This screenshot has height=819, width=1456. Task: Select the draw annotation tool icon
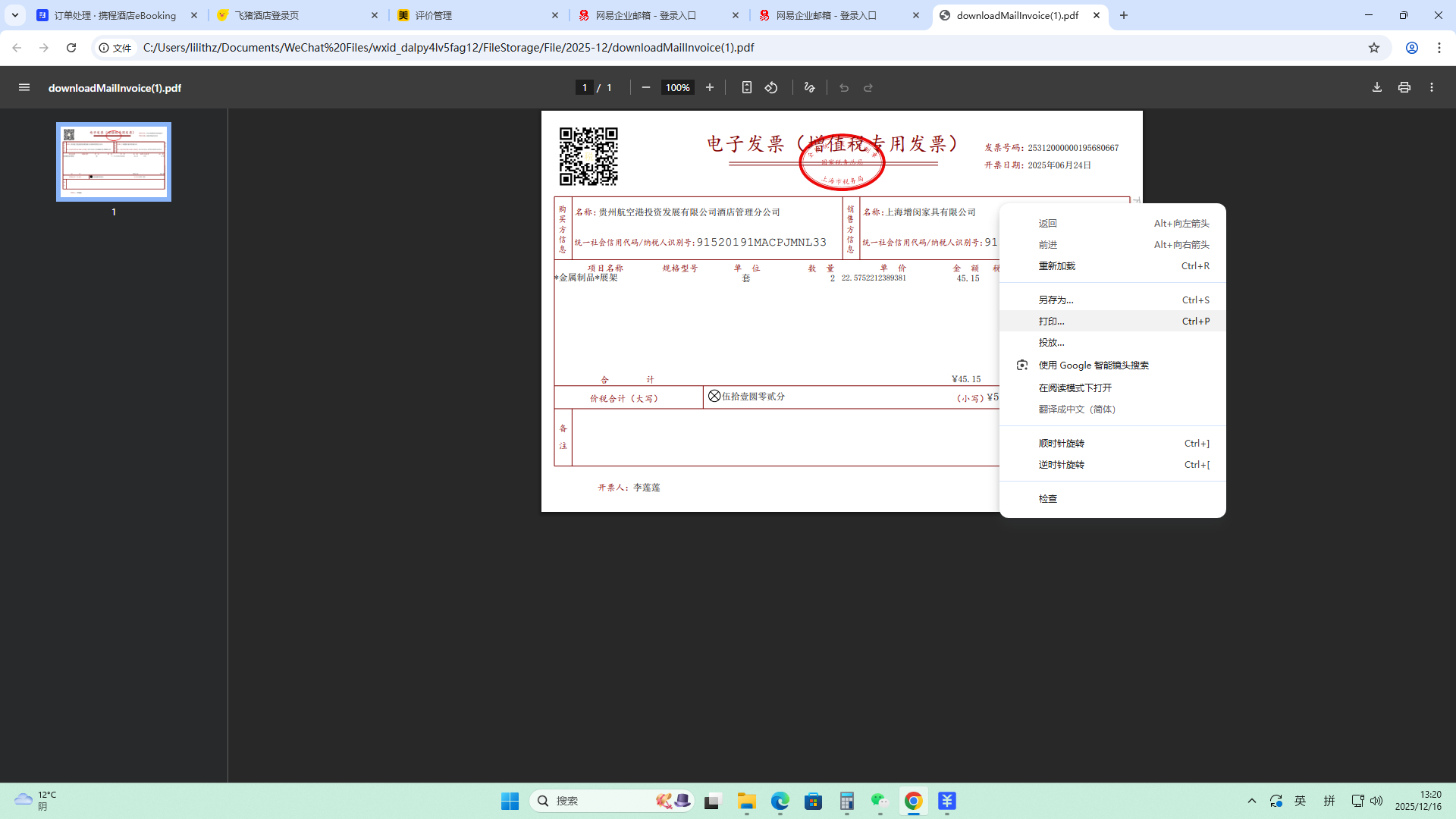(x=810, y=88)
